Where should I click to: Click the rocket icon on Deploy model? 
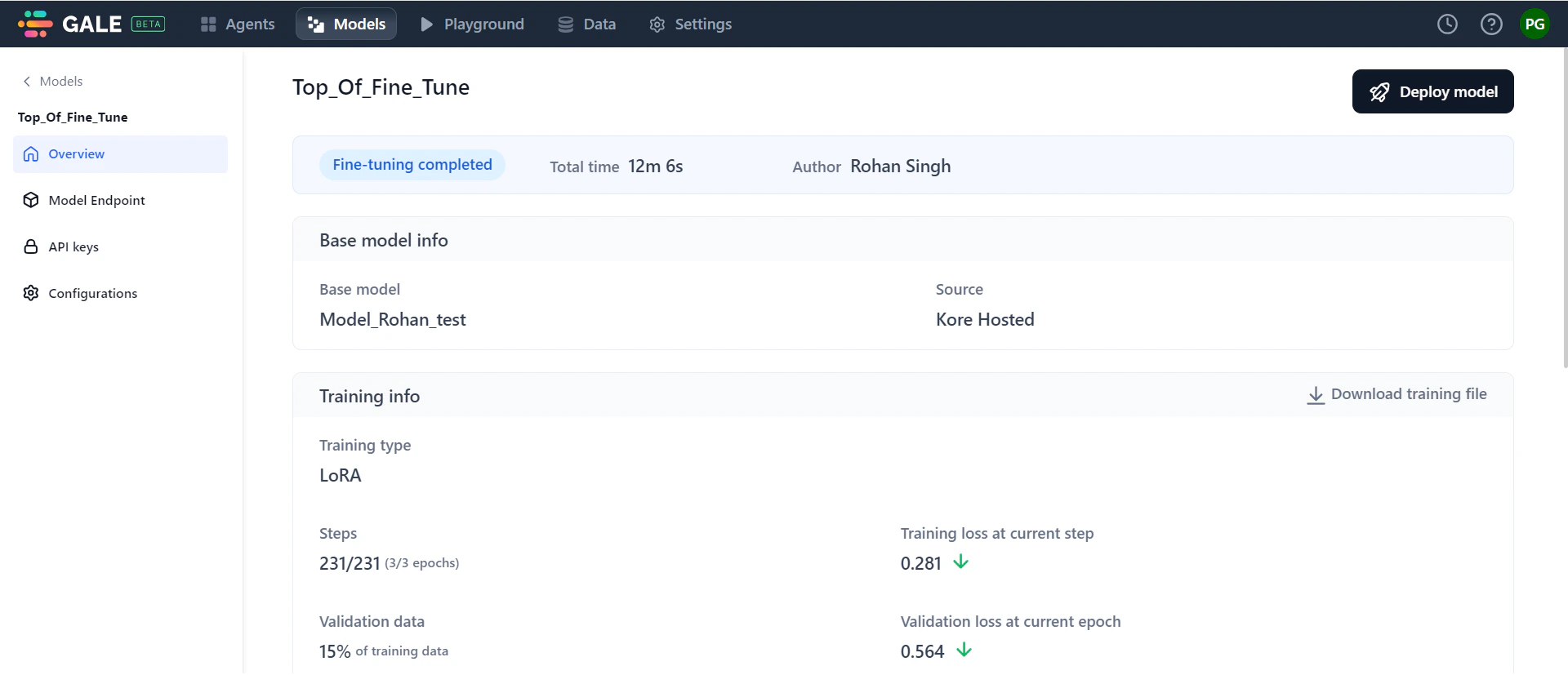pyautogui.click(x=1379, y=92)
